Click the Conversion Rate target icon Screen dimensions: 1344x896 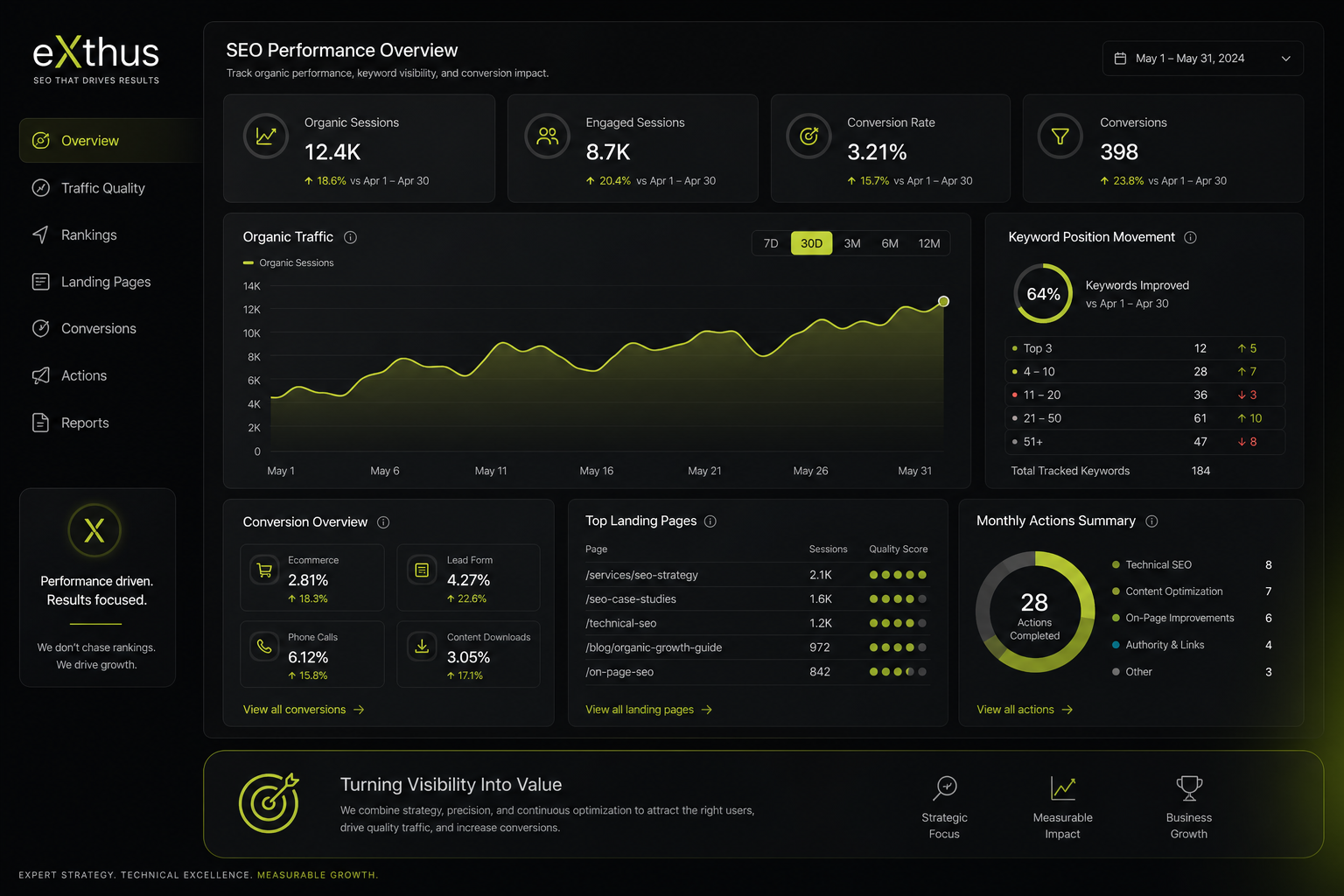click(809, 136)
